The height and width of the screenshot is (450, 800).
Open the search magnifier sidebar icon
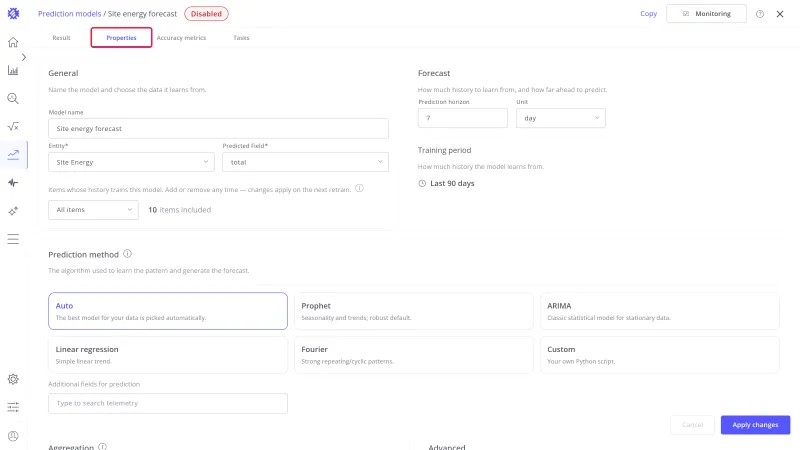click(x=13, y=98)
